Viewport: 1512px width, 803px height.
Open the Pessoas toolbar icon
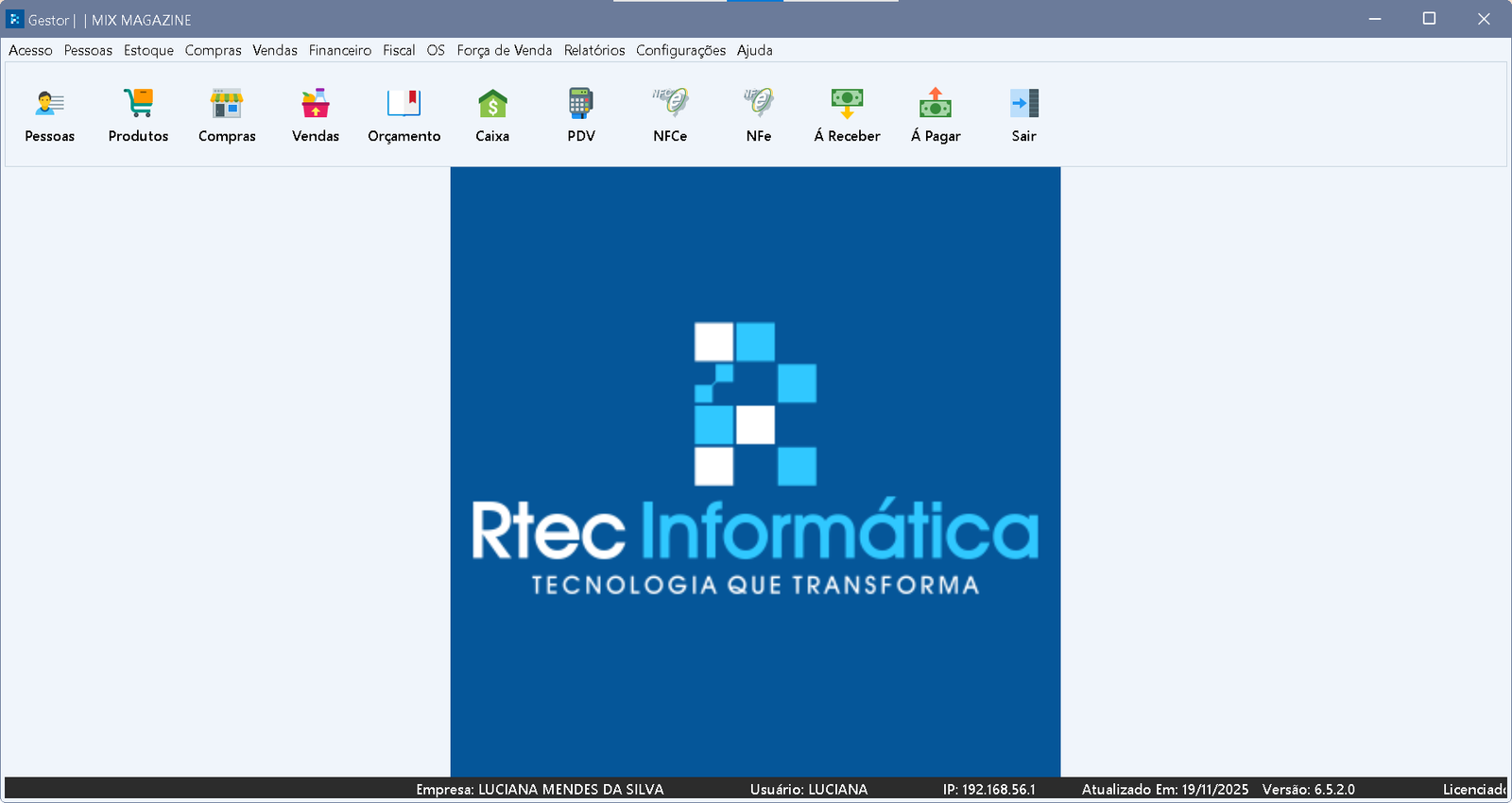49,103
